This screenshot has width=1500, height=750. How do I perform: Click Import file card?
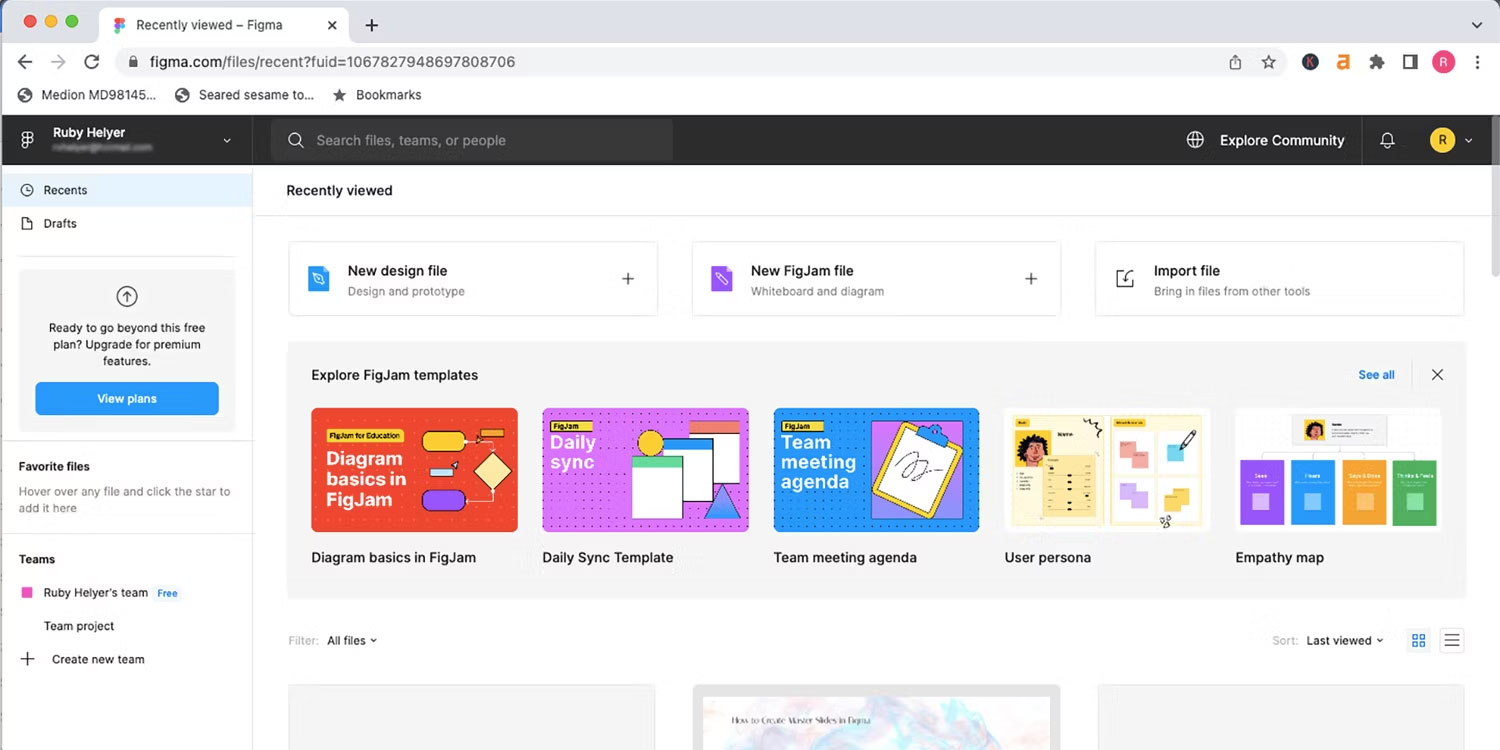click(x=1280, y=279)
